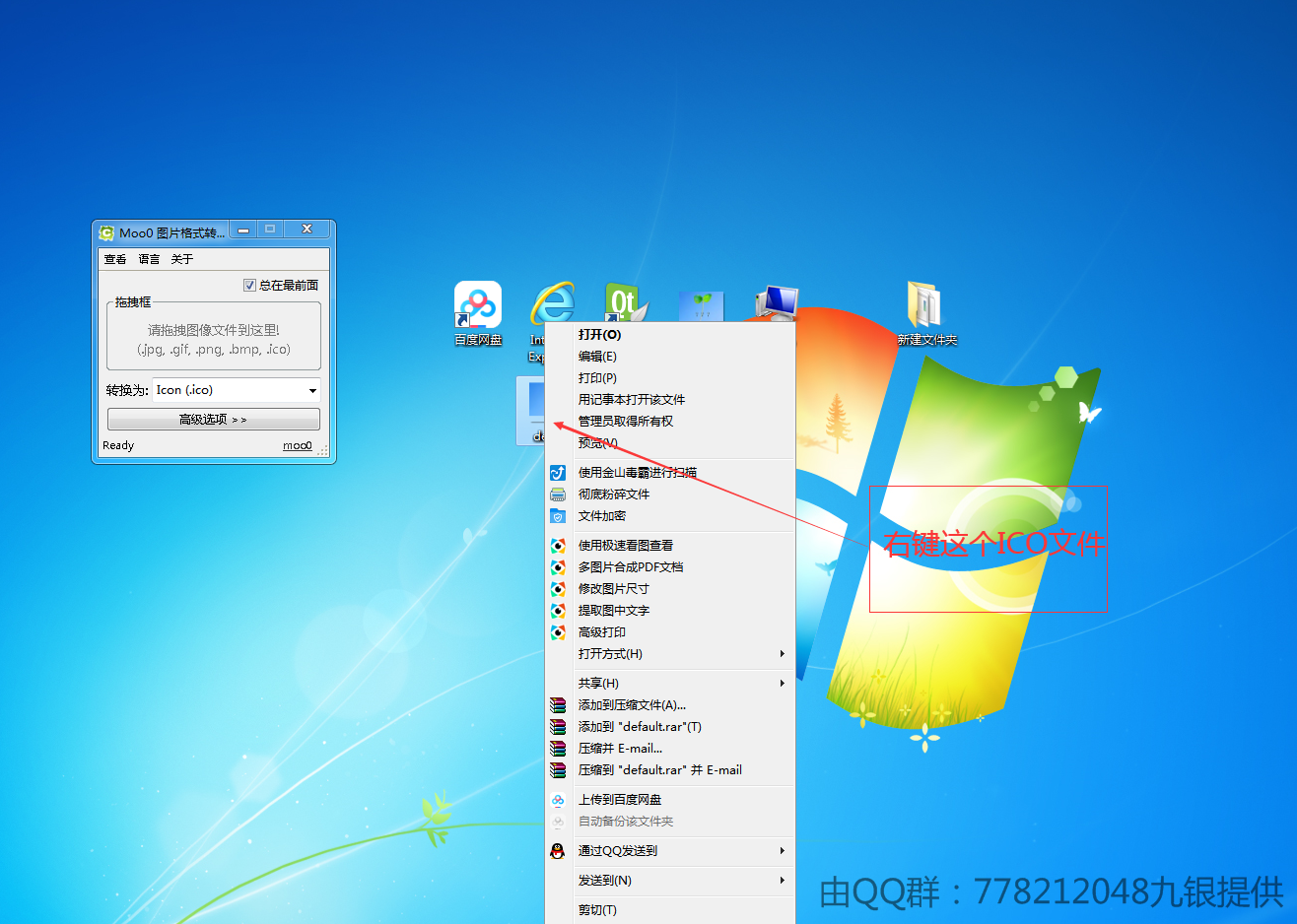Image resolution: width=1297 pixels, height=924 pixels.
Task: Click the WinRAR icon beside 添加到压缩文件(A)...
Action: click(x=558, y=705)
